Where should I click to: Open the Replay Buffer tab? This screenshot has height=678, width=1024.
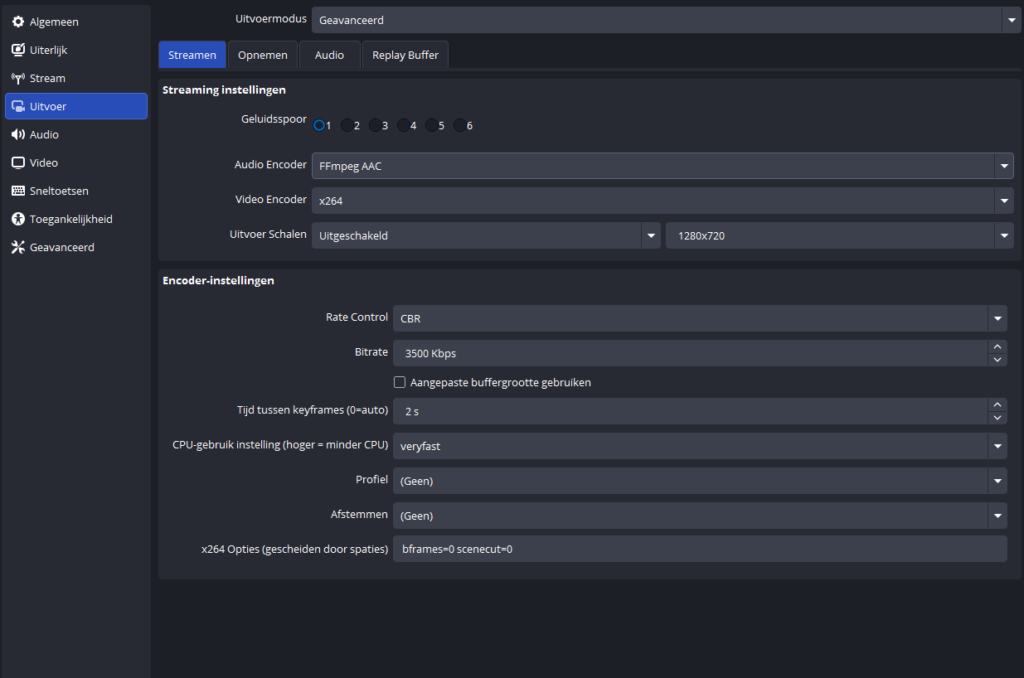pos(405,55)
